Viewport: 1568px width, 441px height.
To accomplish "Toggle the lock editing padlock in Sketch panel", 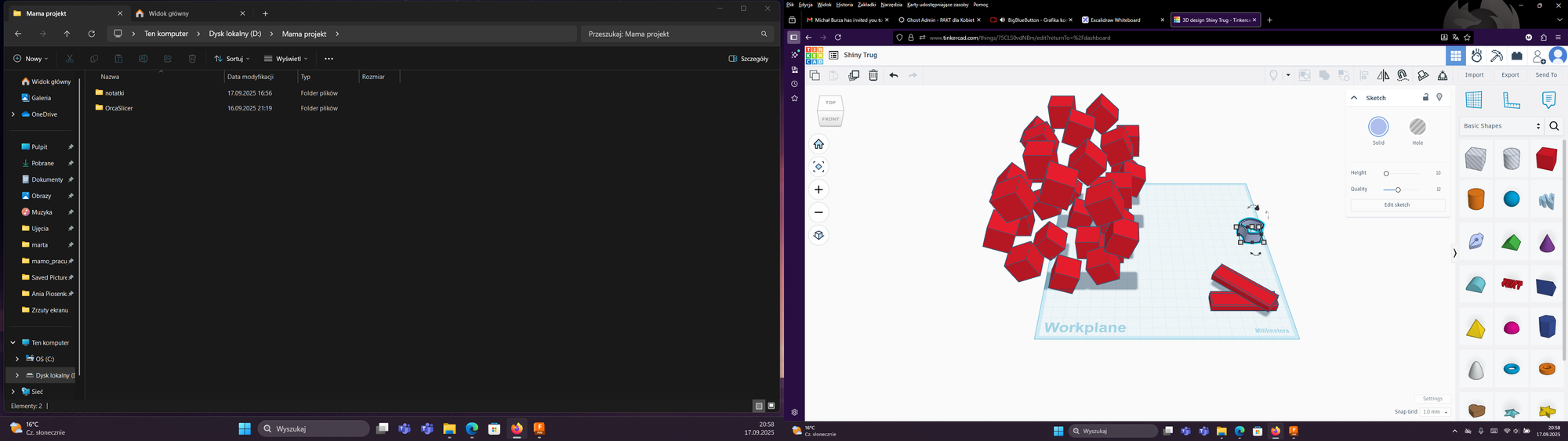I will [x=1425, y=97].
